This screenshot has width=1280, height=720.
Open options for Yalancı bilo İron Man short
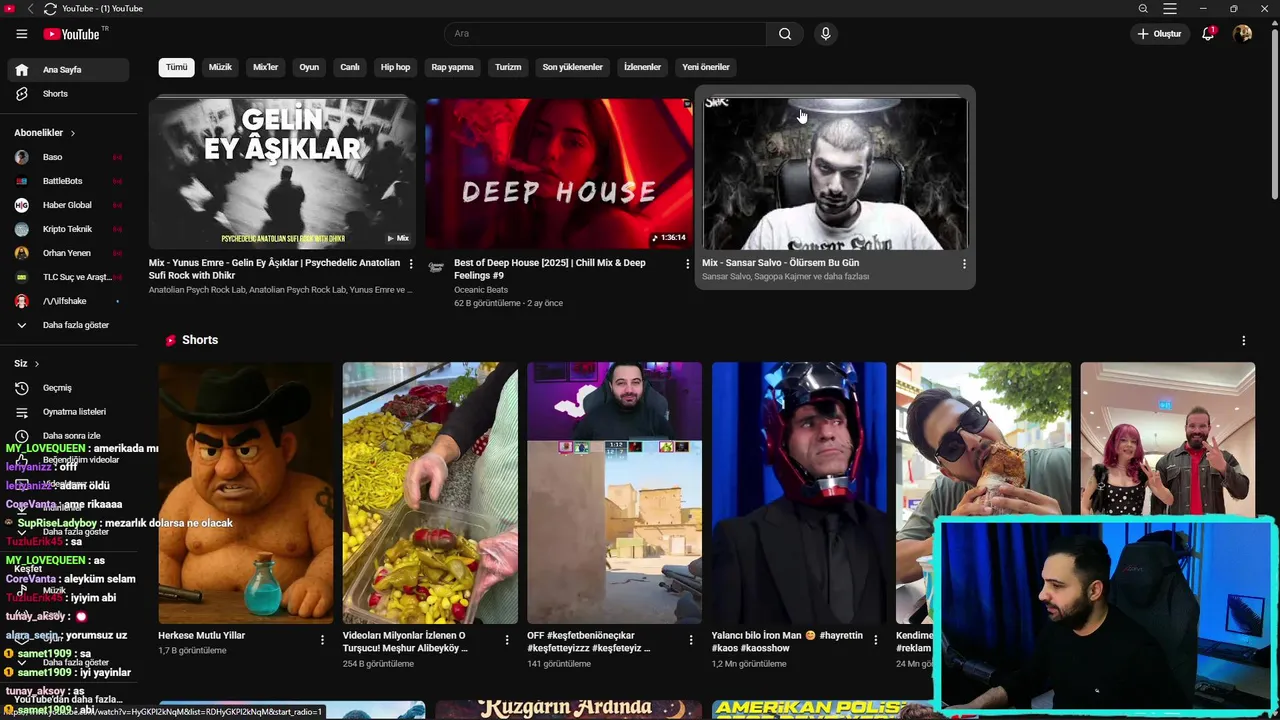(x=875, y=640)
